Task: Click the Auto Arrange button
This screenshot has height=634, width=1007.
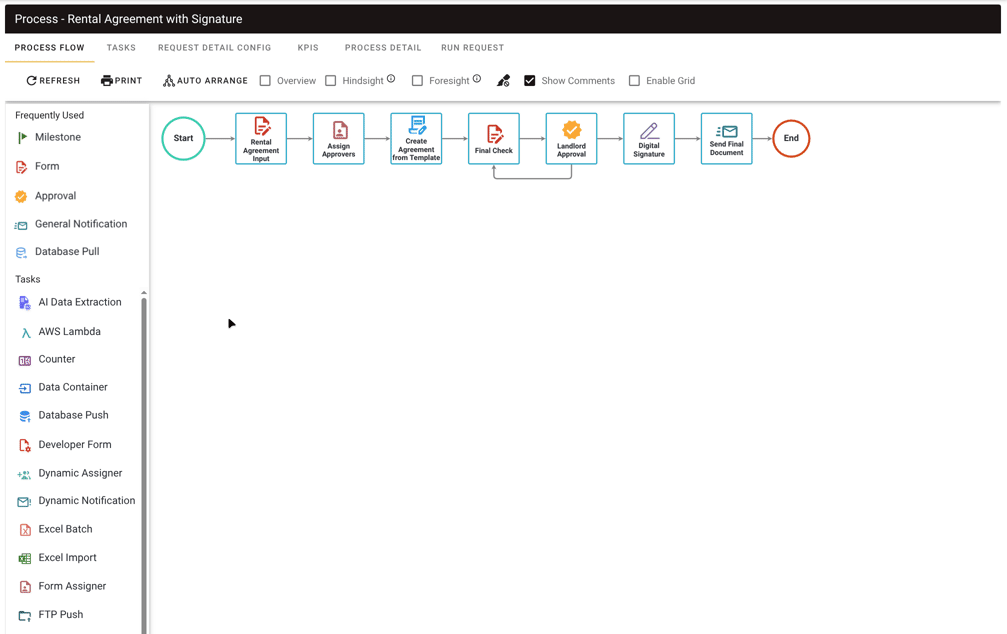Action: pos(205,81)
